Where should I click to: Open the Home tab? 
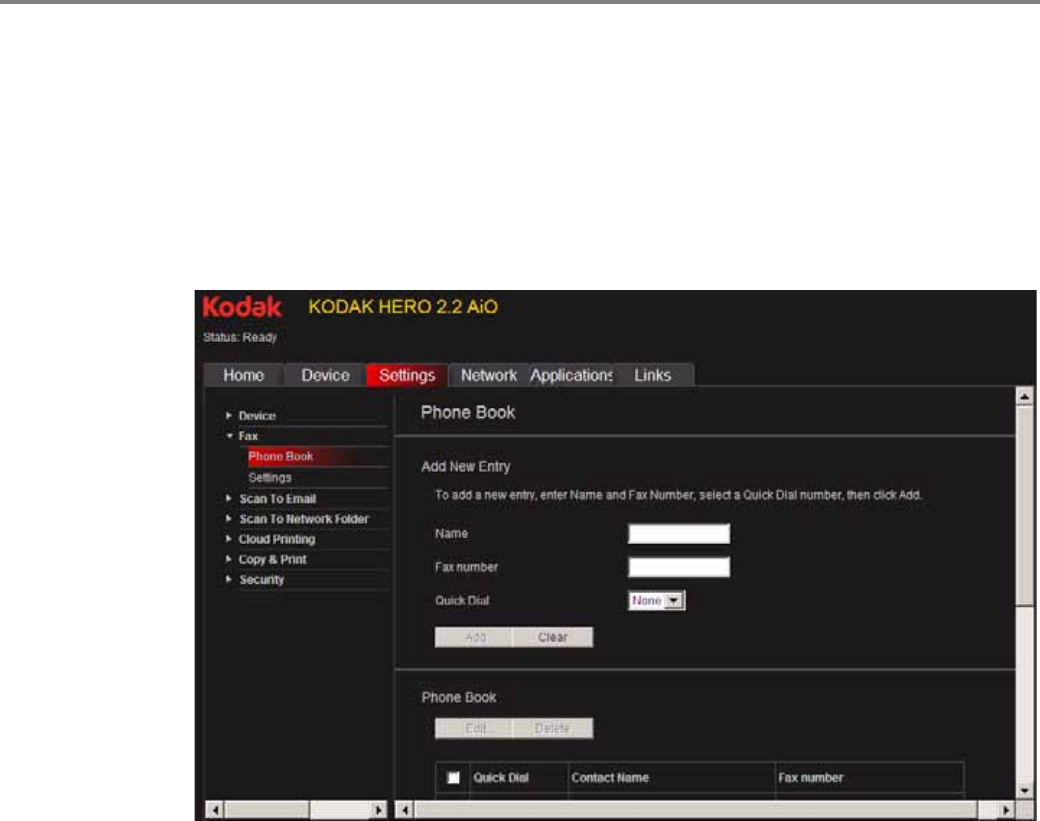(x=243, y=375)
